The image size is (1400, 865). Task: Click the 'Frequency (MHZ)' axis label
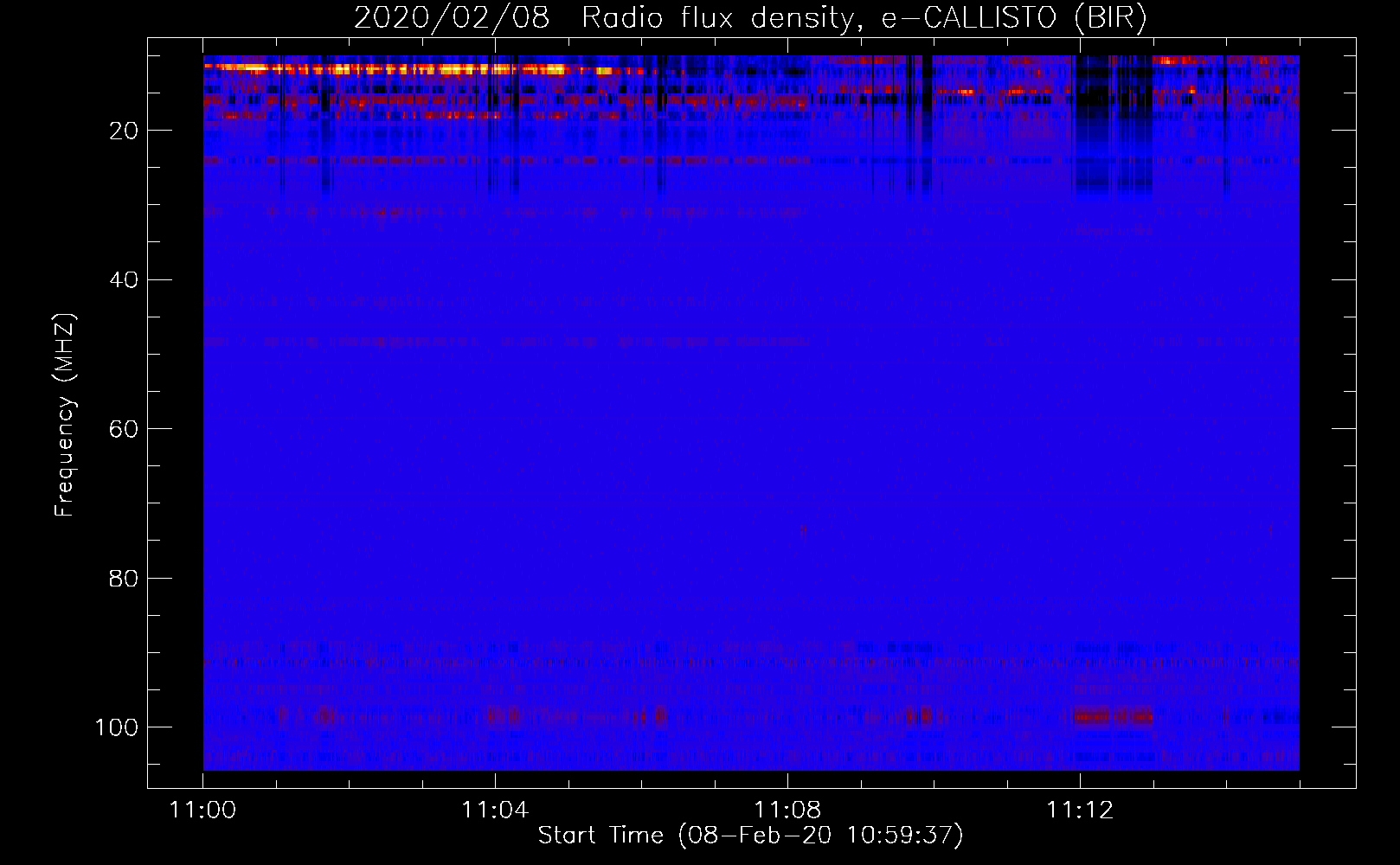tap(65, 415)
